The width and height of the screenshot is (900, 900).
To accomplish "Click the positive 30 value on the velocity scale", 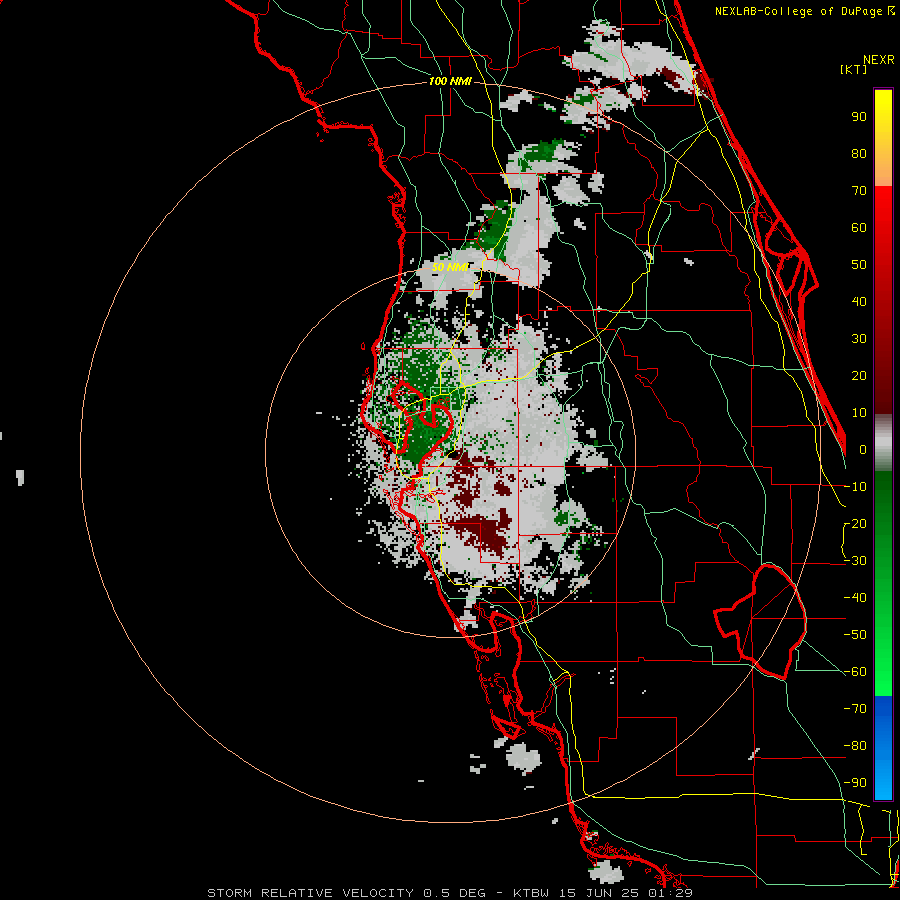I will click(x=859, y=339).
